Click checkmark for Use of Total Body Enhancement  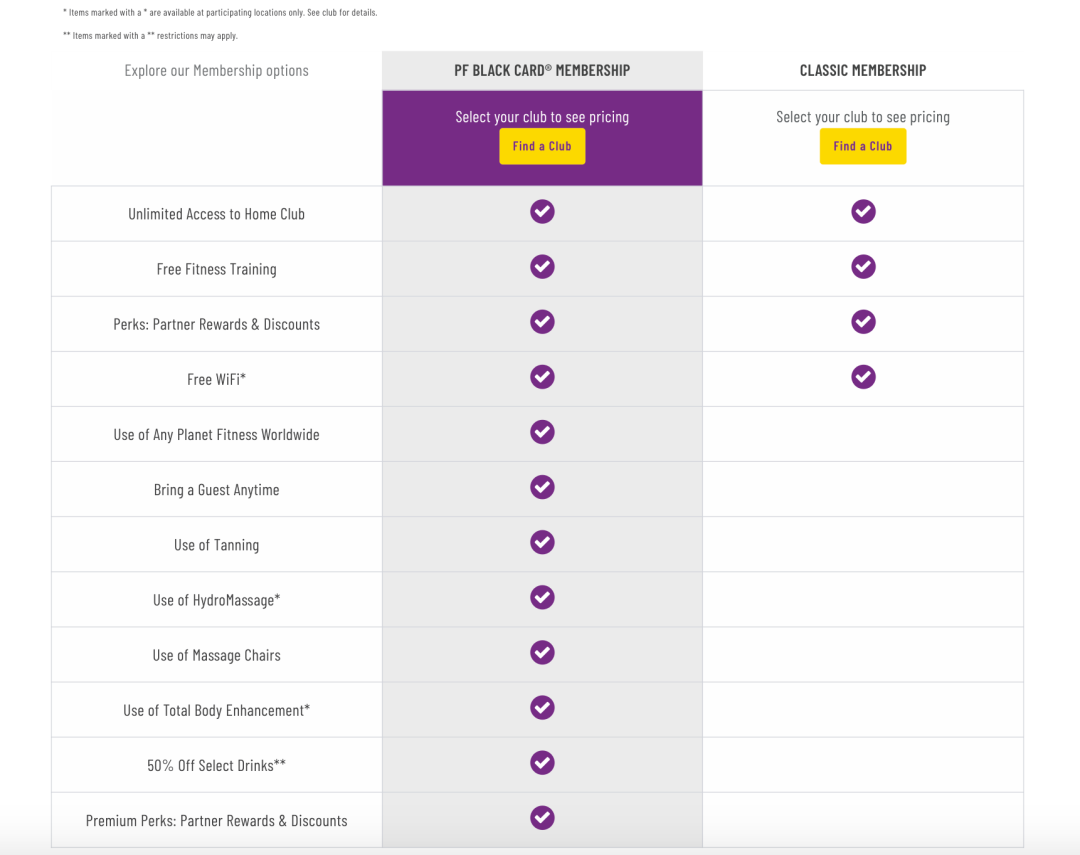542,708
